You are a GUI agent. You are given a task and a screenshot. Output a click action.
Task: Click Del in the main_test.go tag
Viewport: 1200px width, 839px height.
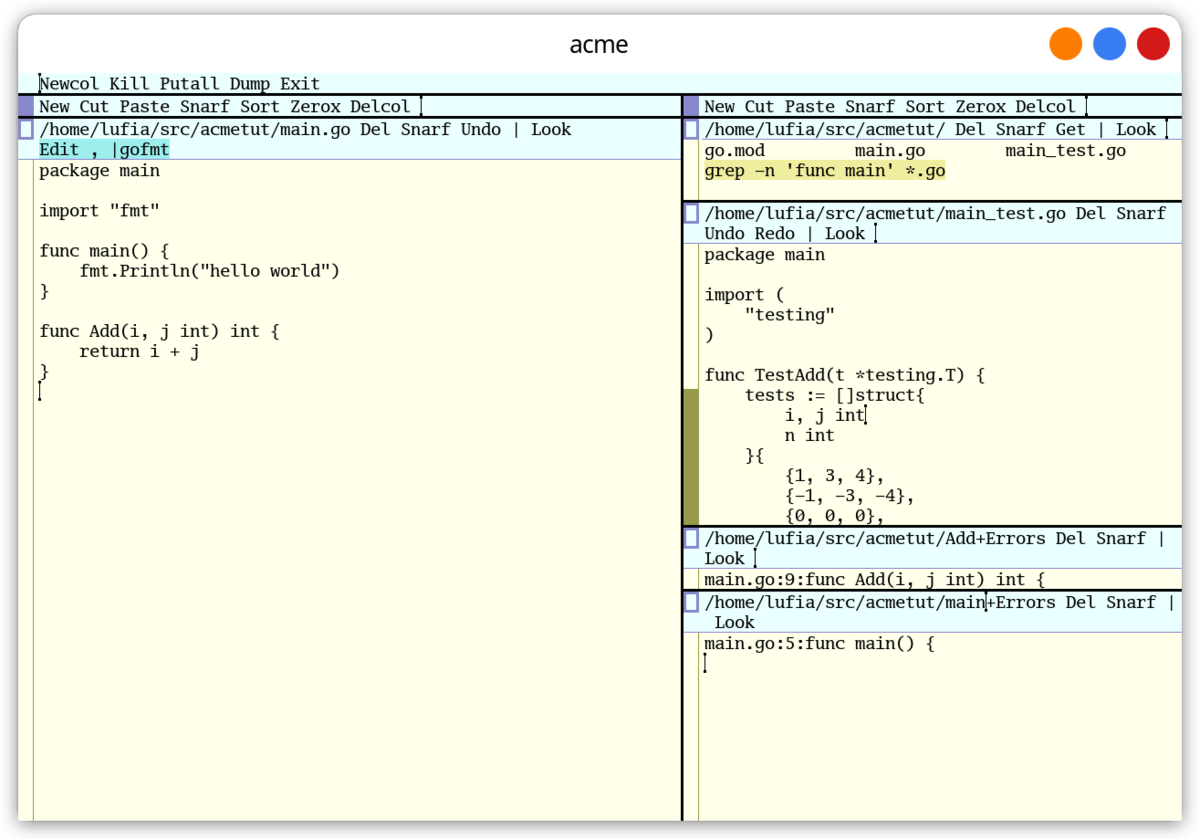[x=1091, y=213]
